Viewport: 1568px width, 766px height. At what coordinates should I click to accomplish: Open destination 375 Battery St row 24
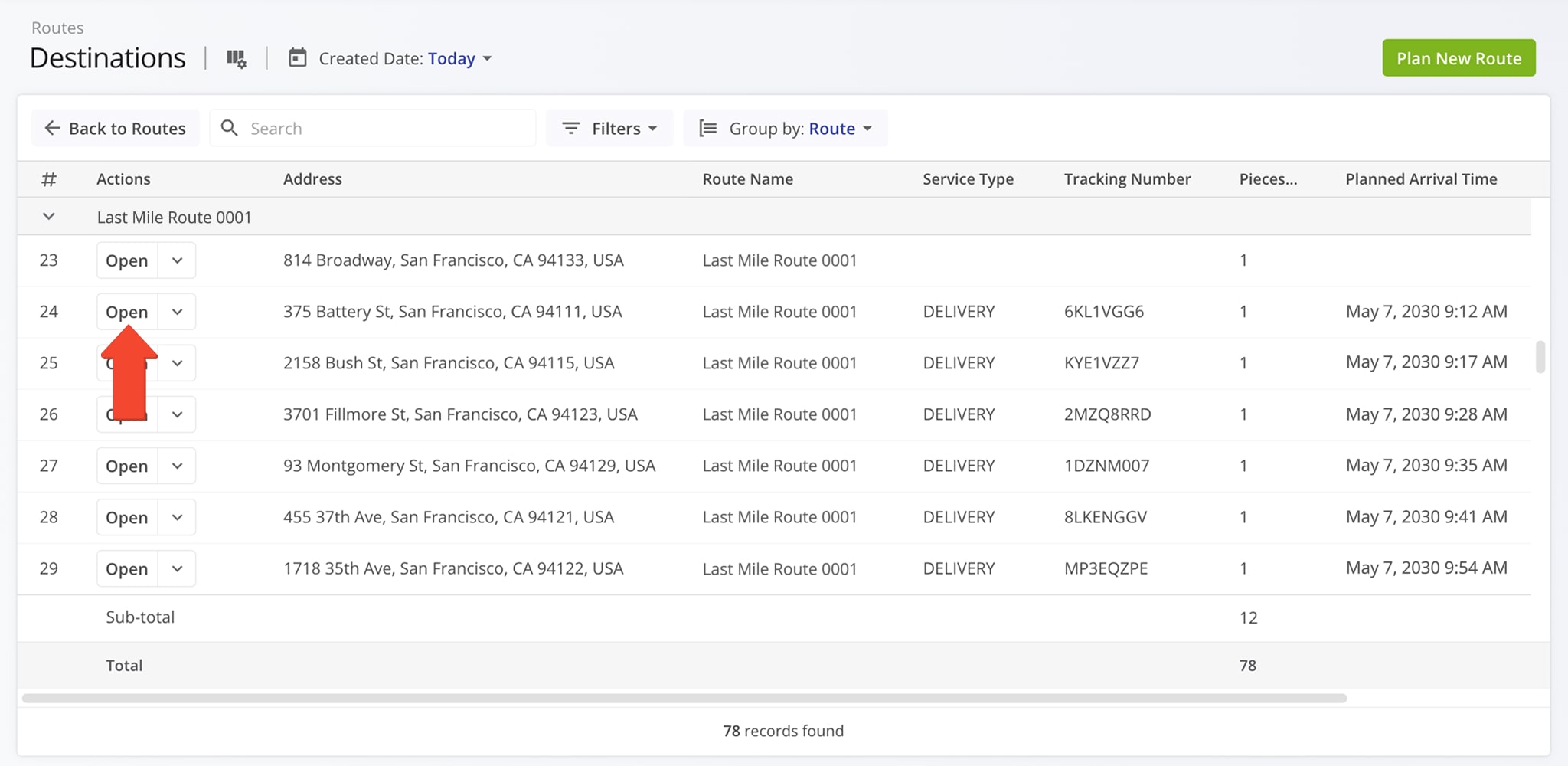tap(126, 312)
